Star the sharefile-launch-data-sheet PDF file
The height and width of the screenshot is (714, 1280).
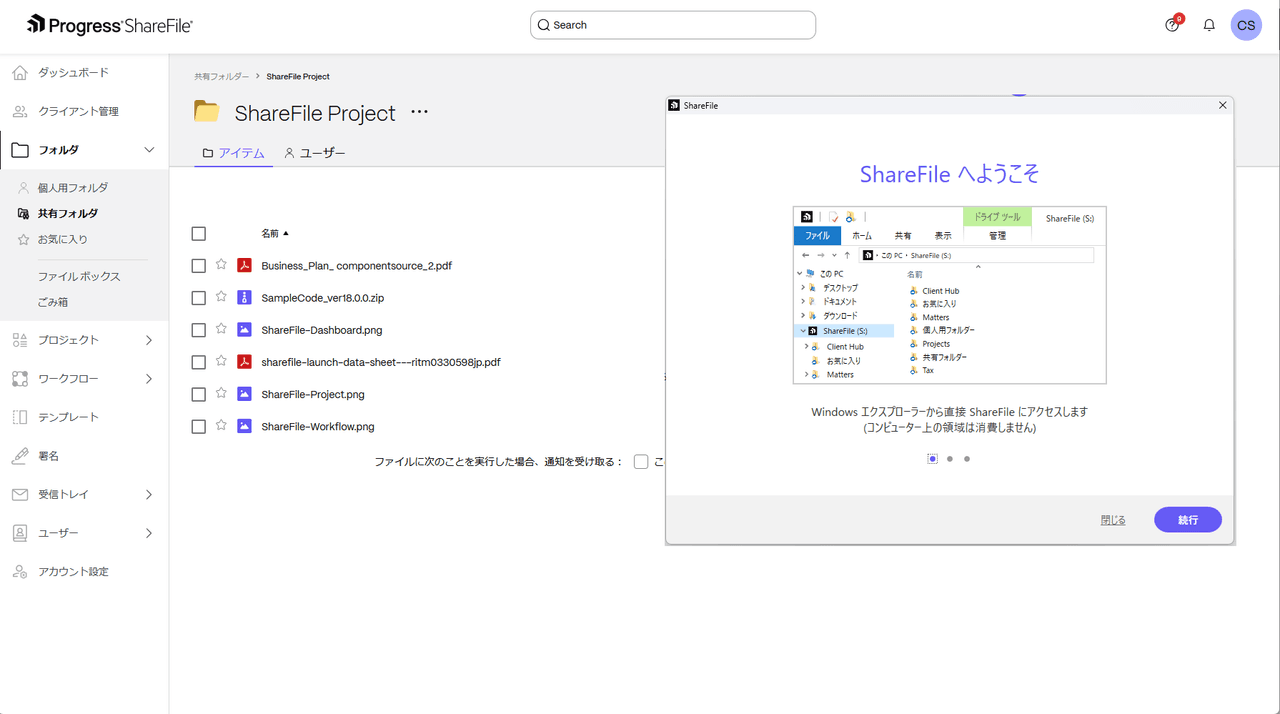click(221, 361)
